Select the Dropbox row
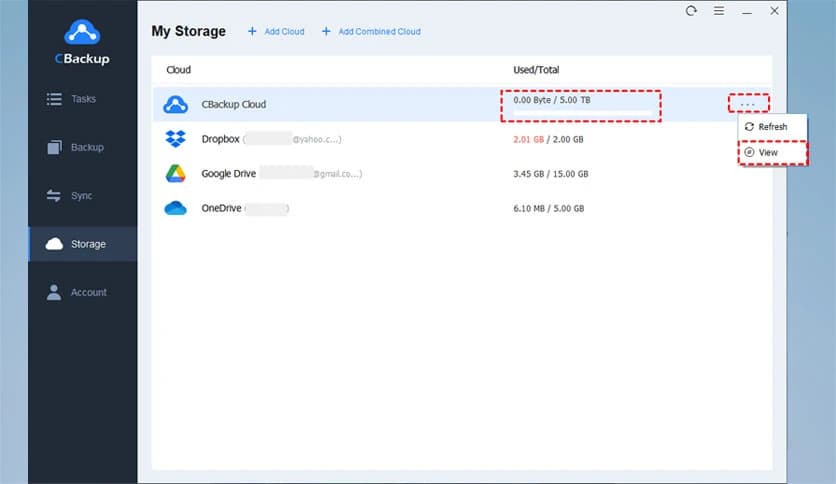The image size is (836, 484). 462,139
